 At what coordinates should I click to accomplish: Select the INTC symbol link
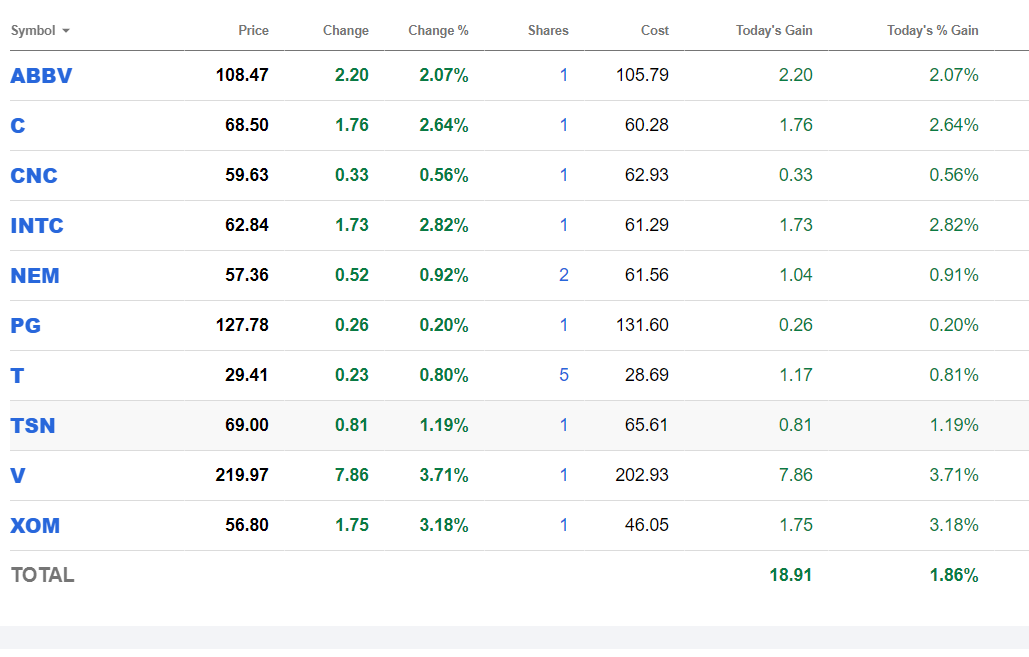[37, 226]
